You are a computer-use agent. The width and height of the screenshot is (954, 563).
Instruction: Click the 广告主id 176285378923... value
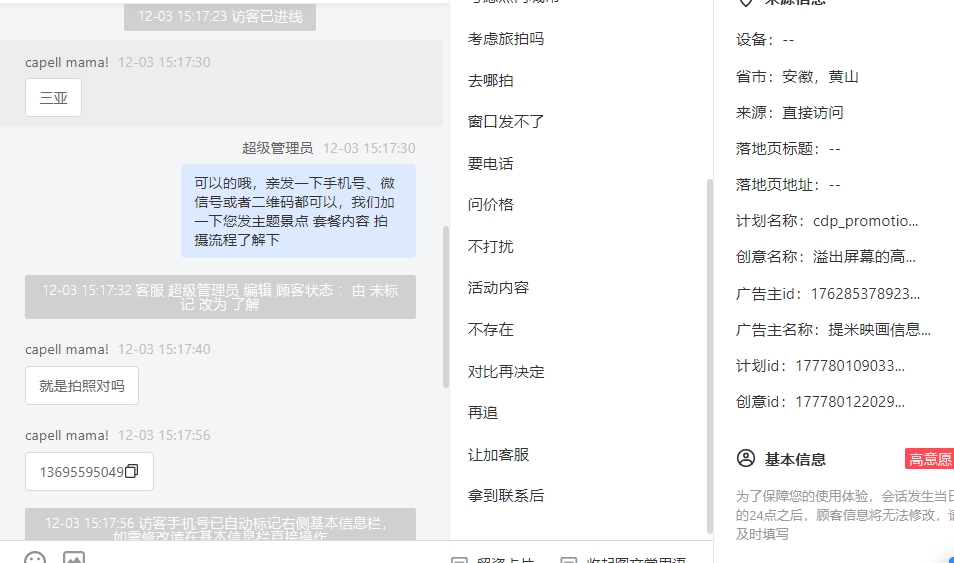(x=865, y=294)
